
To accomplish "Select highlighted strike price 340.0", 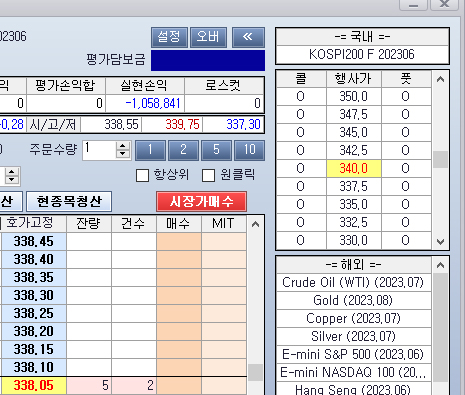I will [x=353, y=169].
